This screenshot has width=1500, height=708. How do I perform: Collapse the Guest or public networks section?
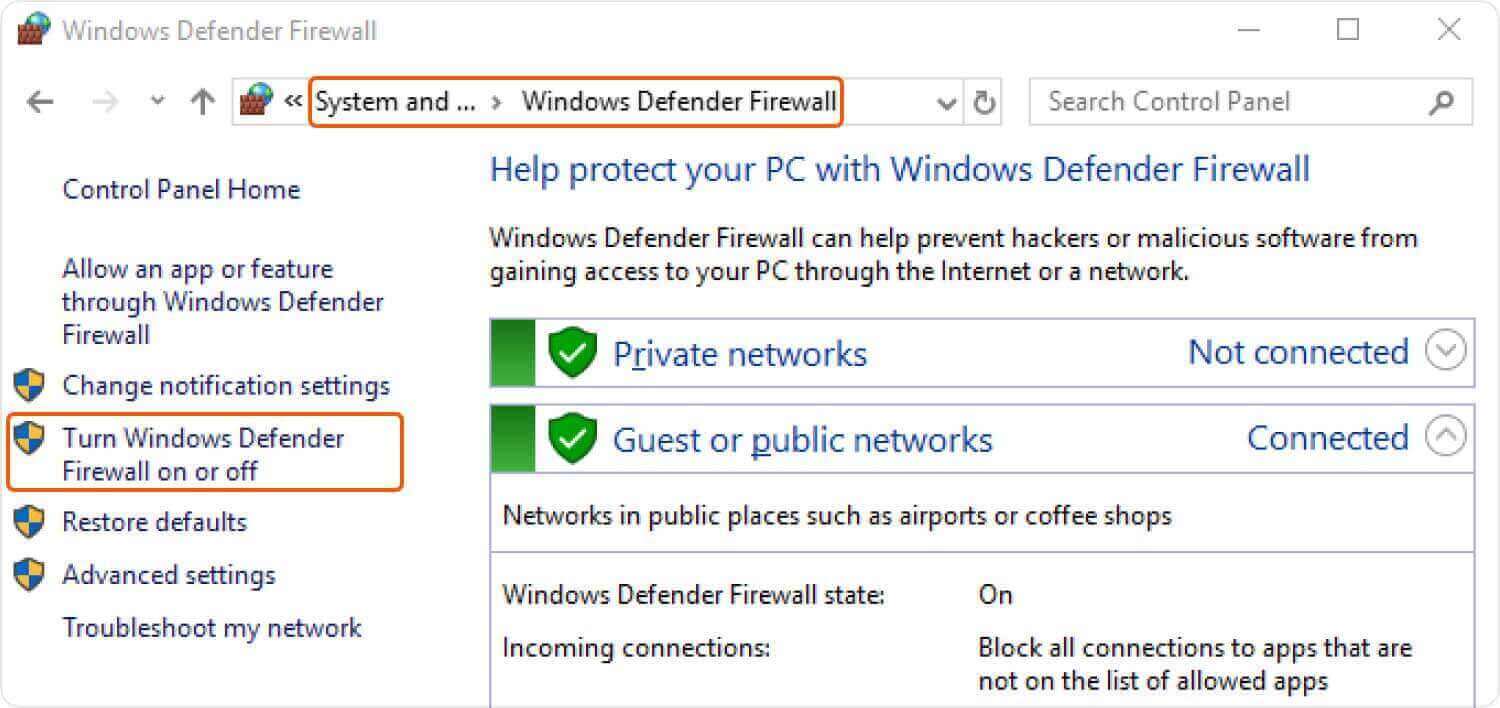(x=1445, y=437)
